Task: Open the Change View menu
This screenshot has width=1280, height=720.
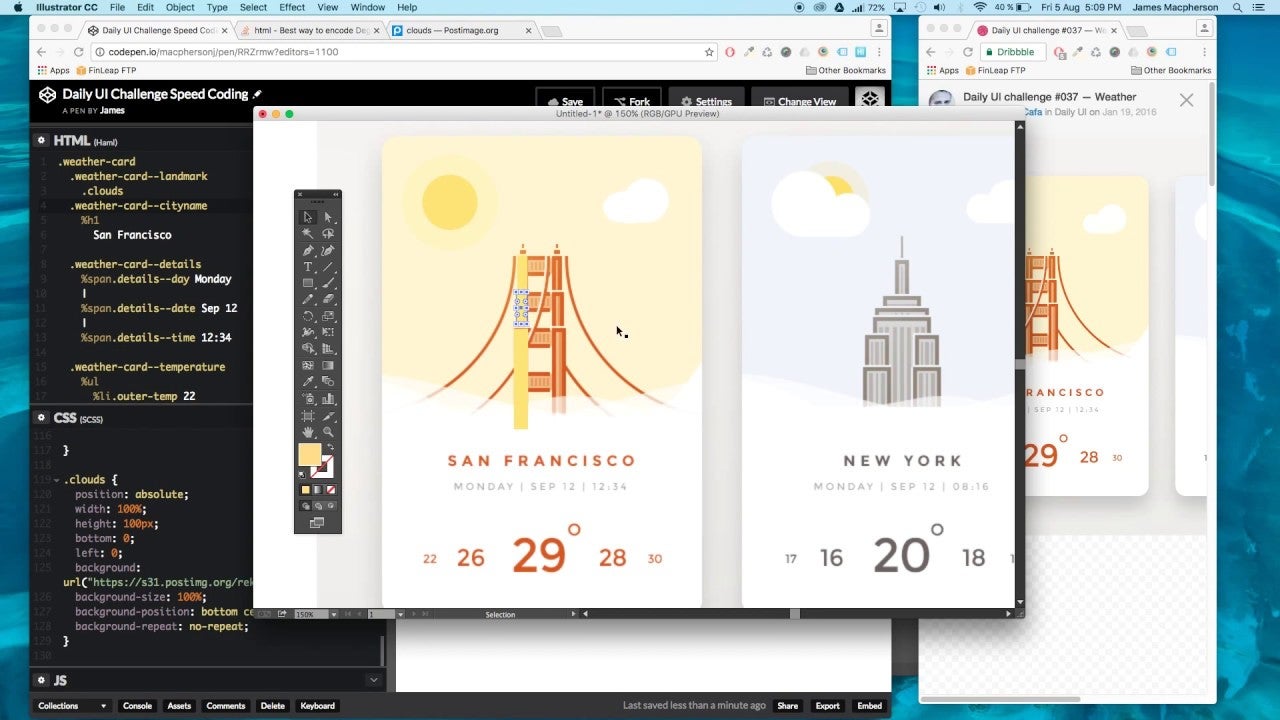Action: 800,101
